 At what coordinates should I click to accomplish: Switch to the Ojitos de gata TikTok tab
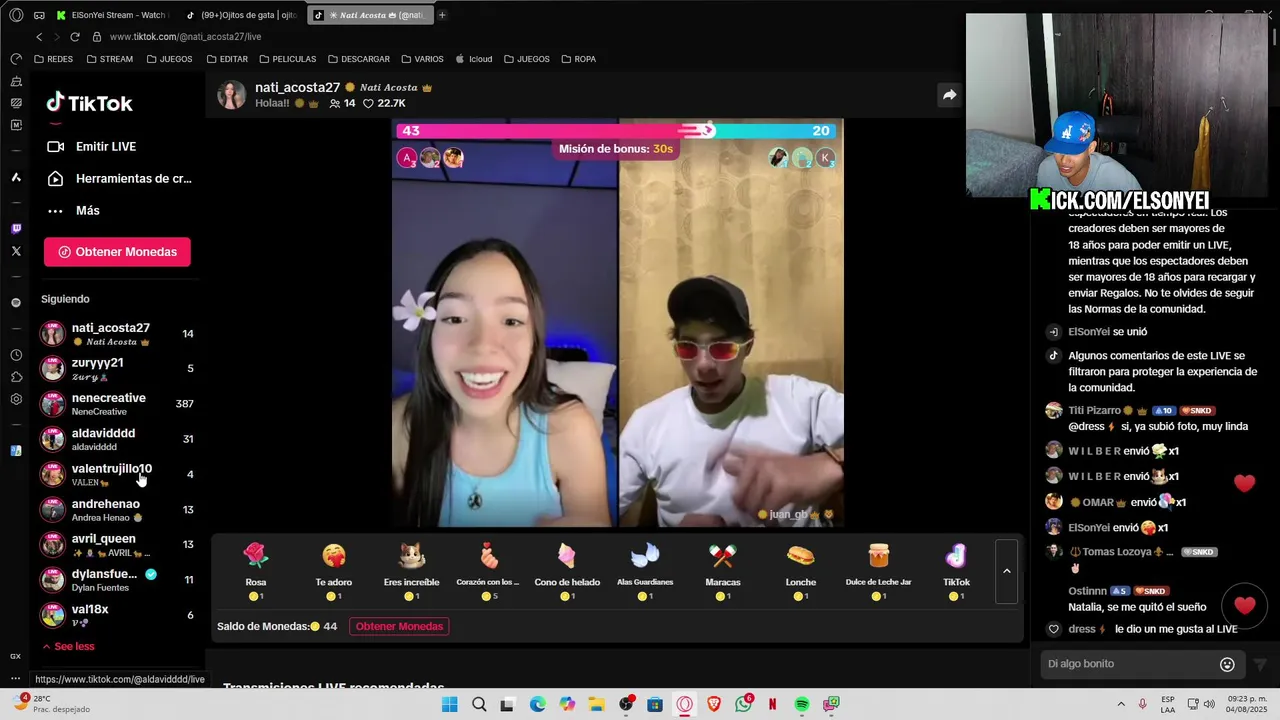[241, 15]
